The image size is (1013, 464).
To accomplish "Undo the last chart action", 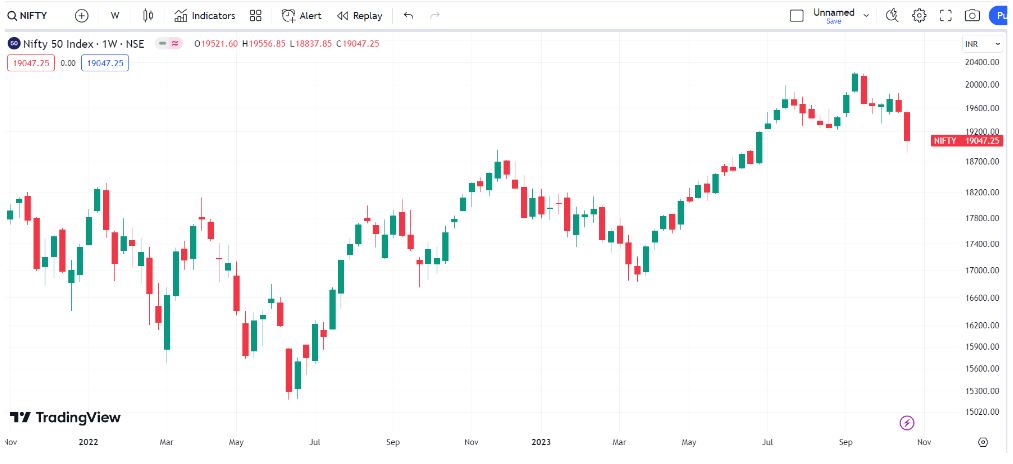I will tap(408, 16).
